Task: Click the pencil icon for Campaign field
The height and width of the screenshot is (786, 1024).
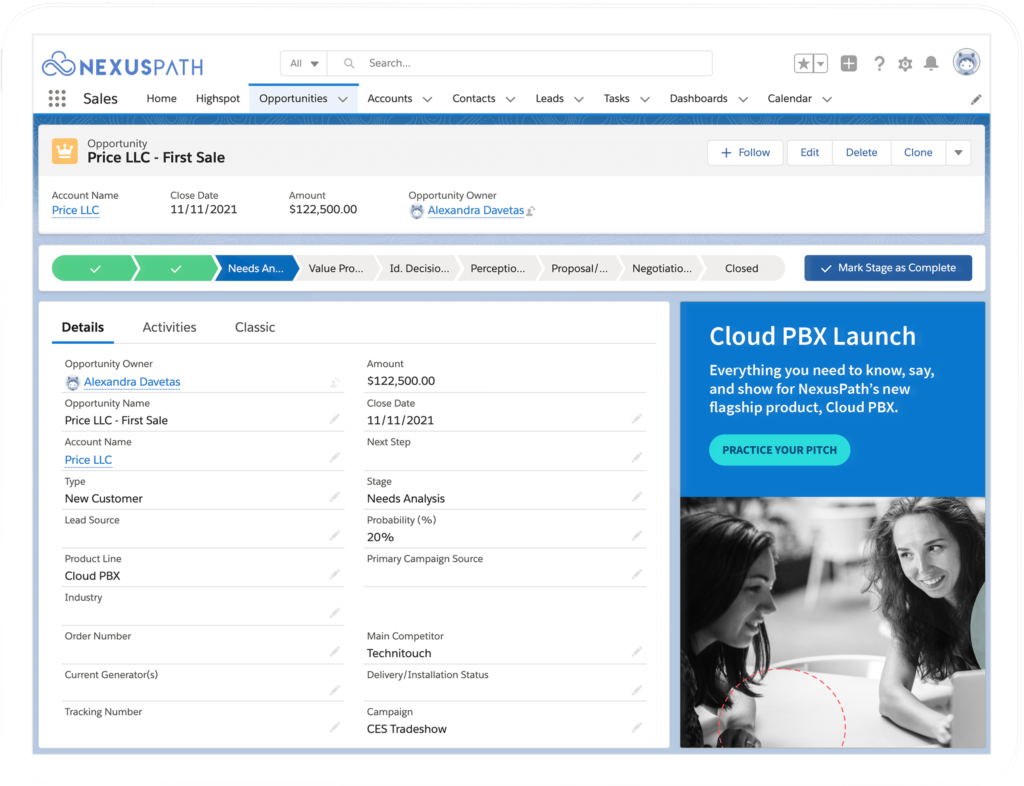Action: [637, 727]
